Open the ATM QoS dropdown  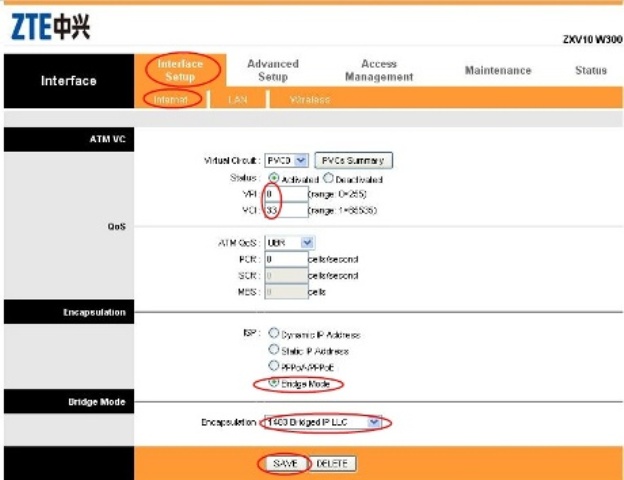point(289,243)
